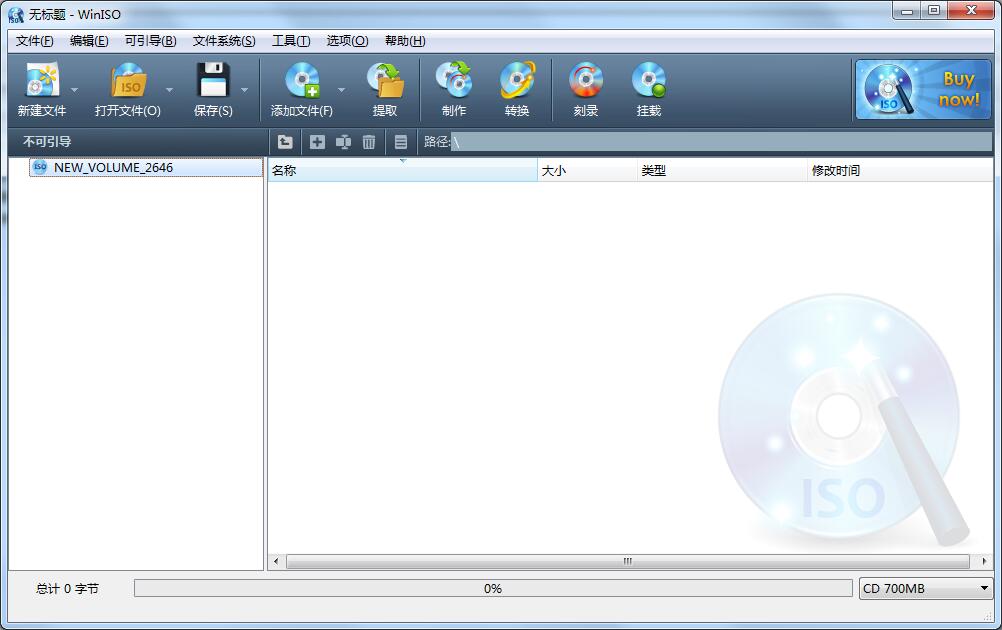Mount an image using 挂载 icon
1002x630 pixels.
click(x=649, y=81)
